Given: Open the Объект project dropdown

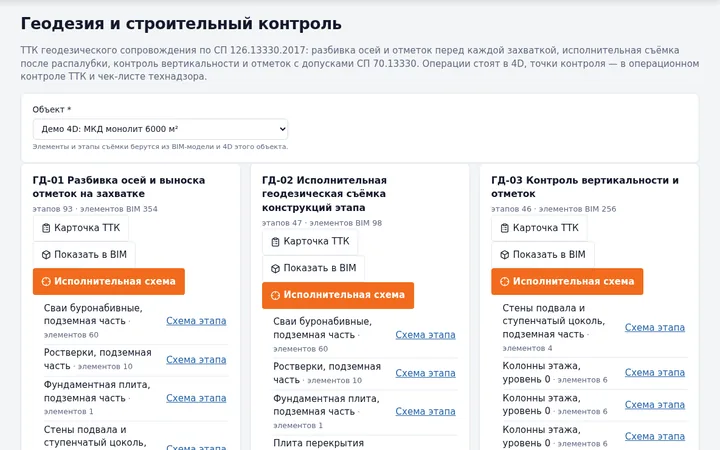Looking at the screenshot, I should [160, 129].
